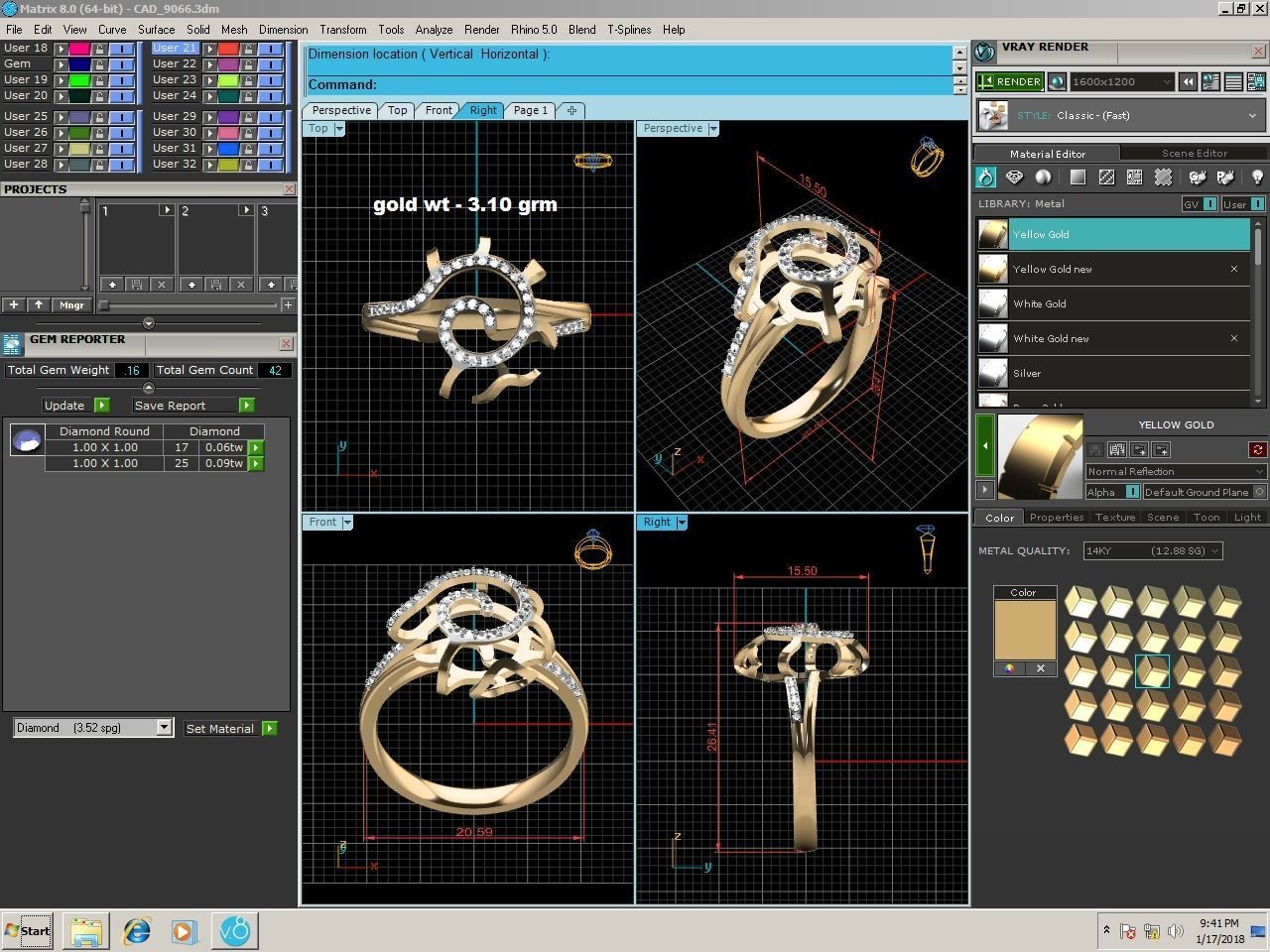Click the pink color swatch of User 18

point(78,49)
